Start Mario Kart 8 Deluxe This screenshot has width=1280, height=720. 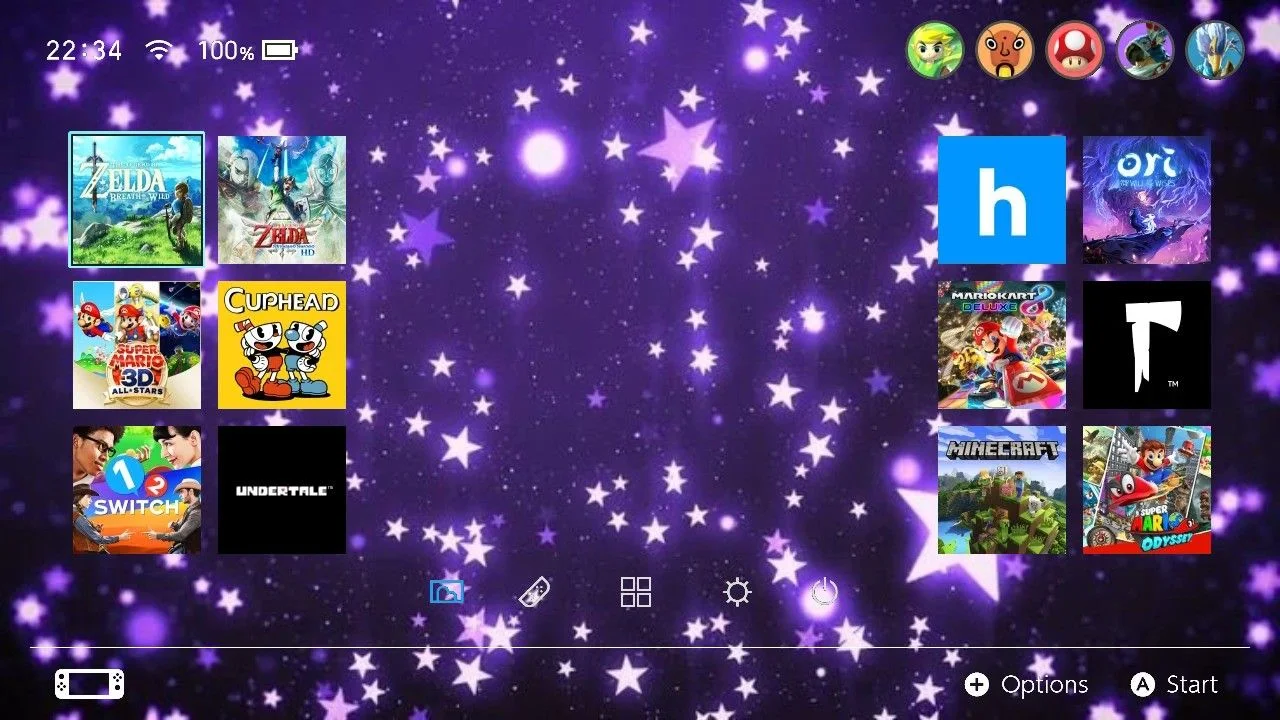point(1002,345)
